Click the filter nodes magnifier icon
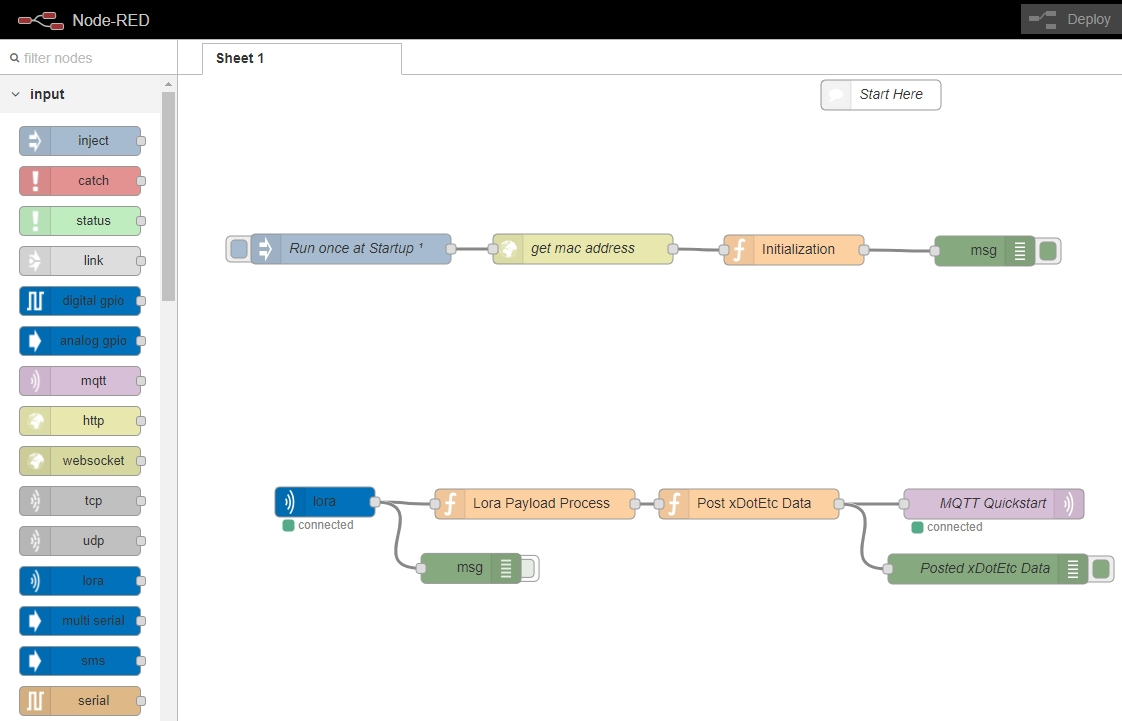1122x721 pixels. (14, 58)
